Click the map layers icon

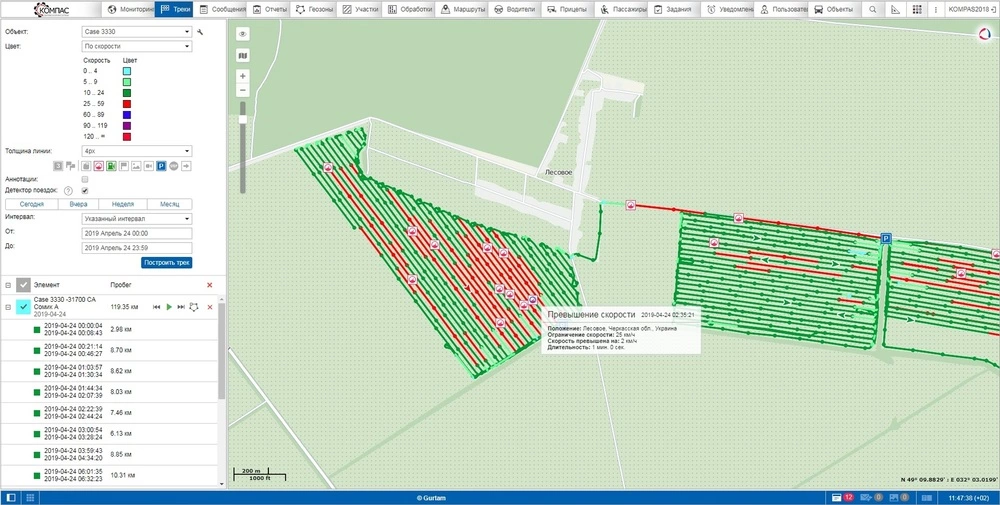[x=243, y=56]
